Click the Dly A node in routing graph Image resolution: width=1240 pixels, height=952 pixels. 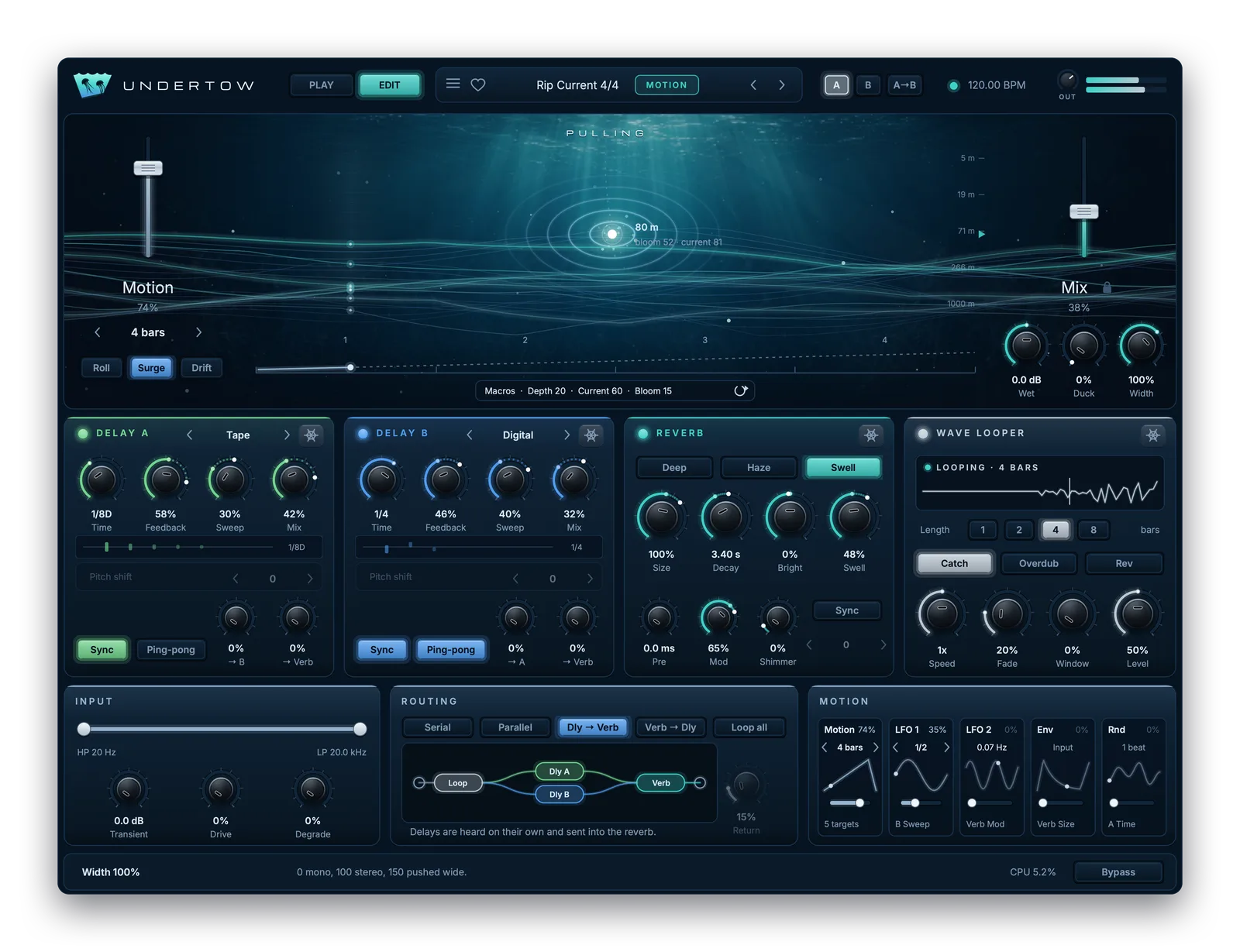560,772
